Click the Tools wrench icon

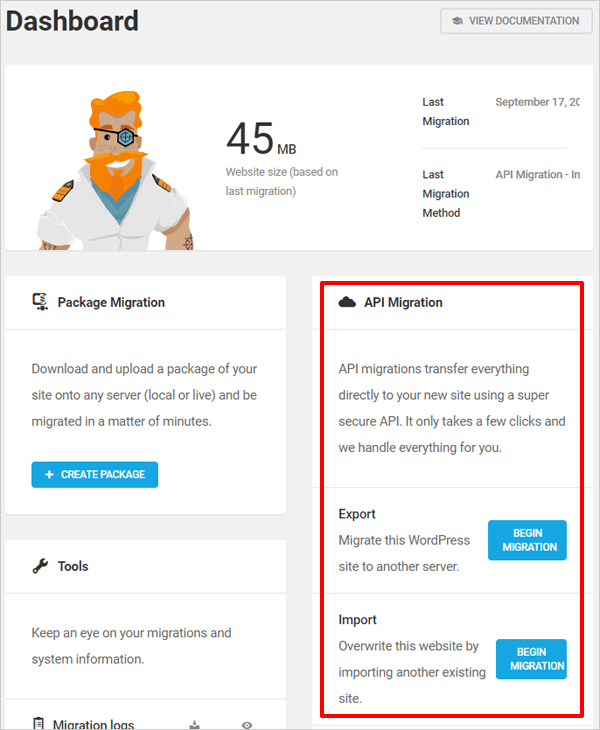[40, 566]
